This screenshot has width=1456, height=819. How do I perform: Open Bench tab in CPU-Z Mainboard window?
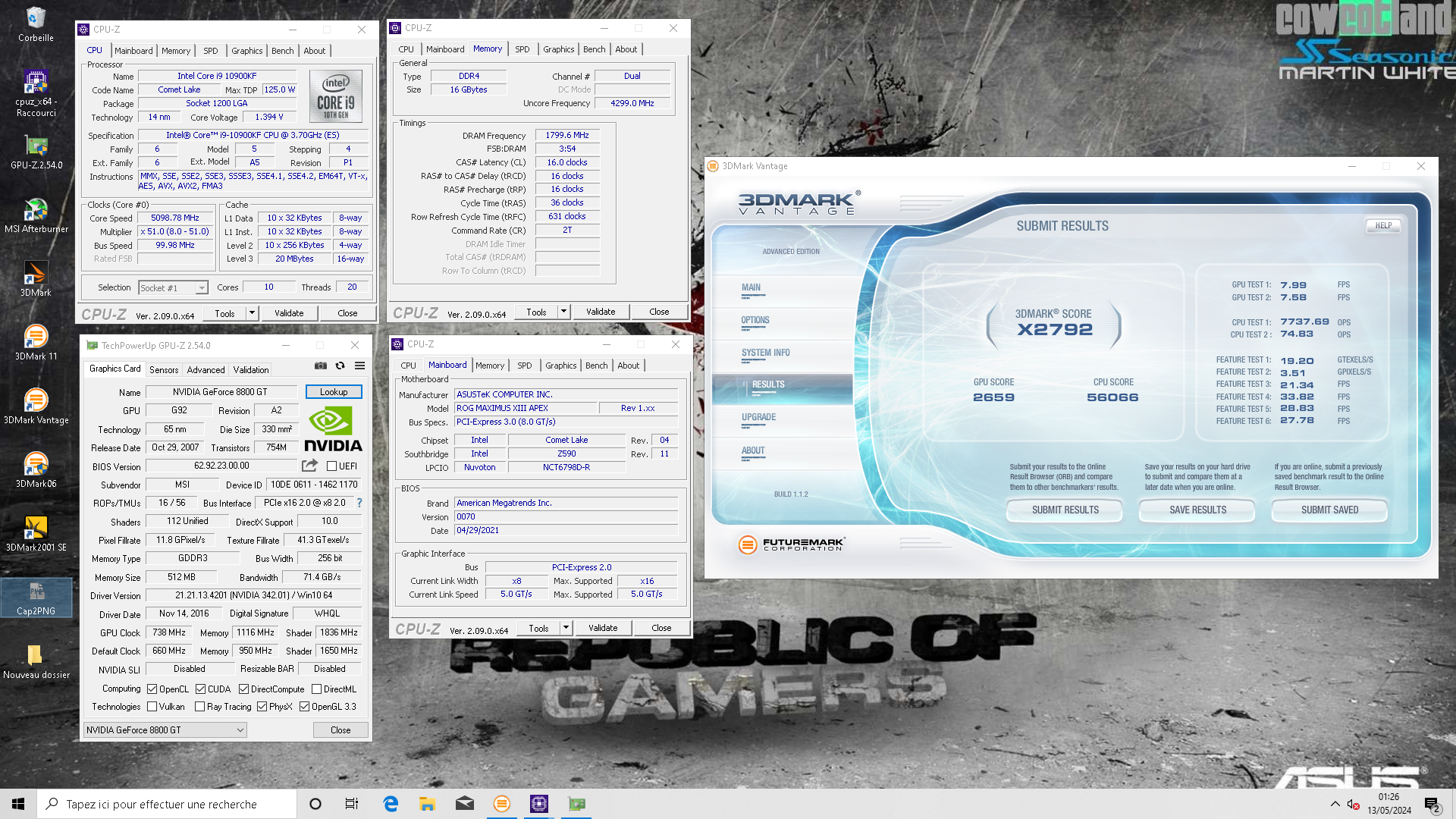[597, 366]
